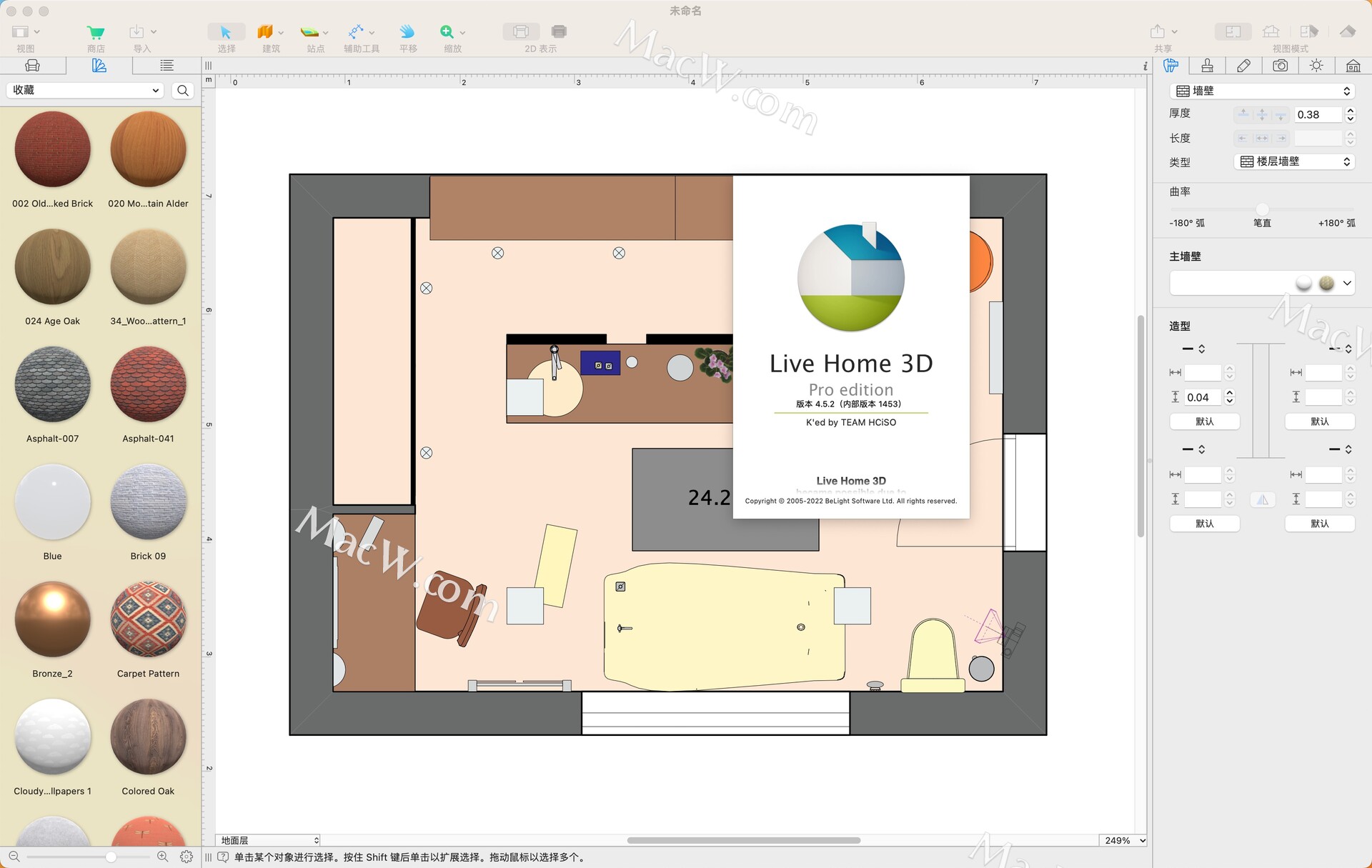Choose the 建筑 building tools icon
Screen dimensions: 1372x868
(x=265, y=31)
